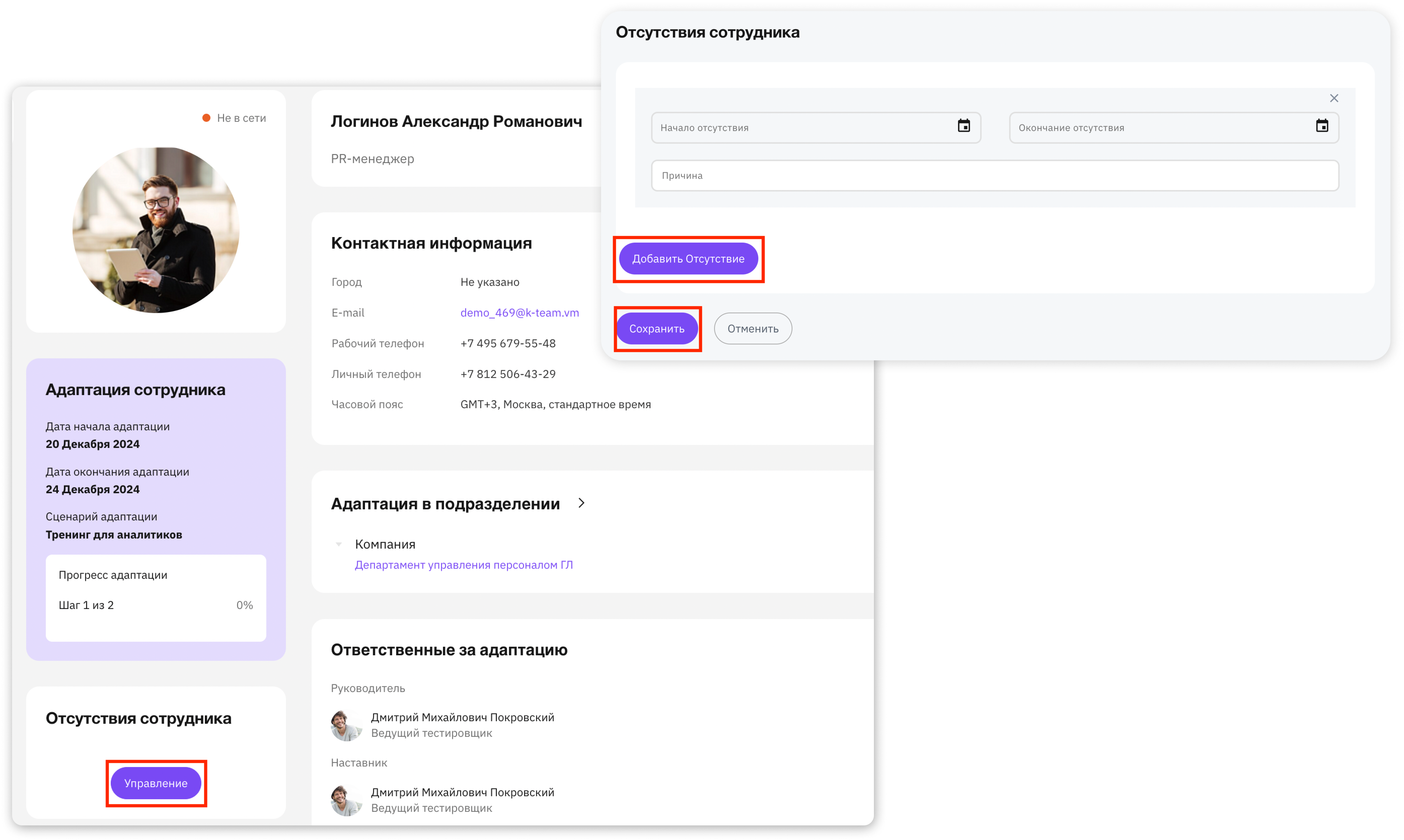This screenshot has height=840, width=1404.
Task: Click the Прогресс адаптации label
Action: [113, 575]
